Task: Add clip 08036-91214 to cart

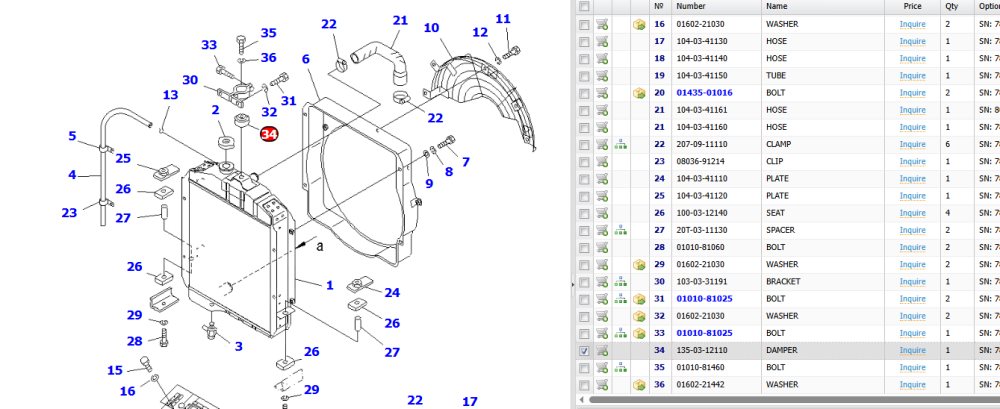Action: 602,161
